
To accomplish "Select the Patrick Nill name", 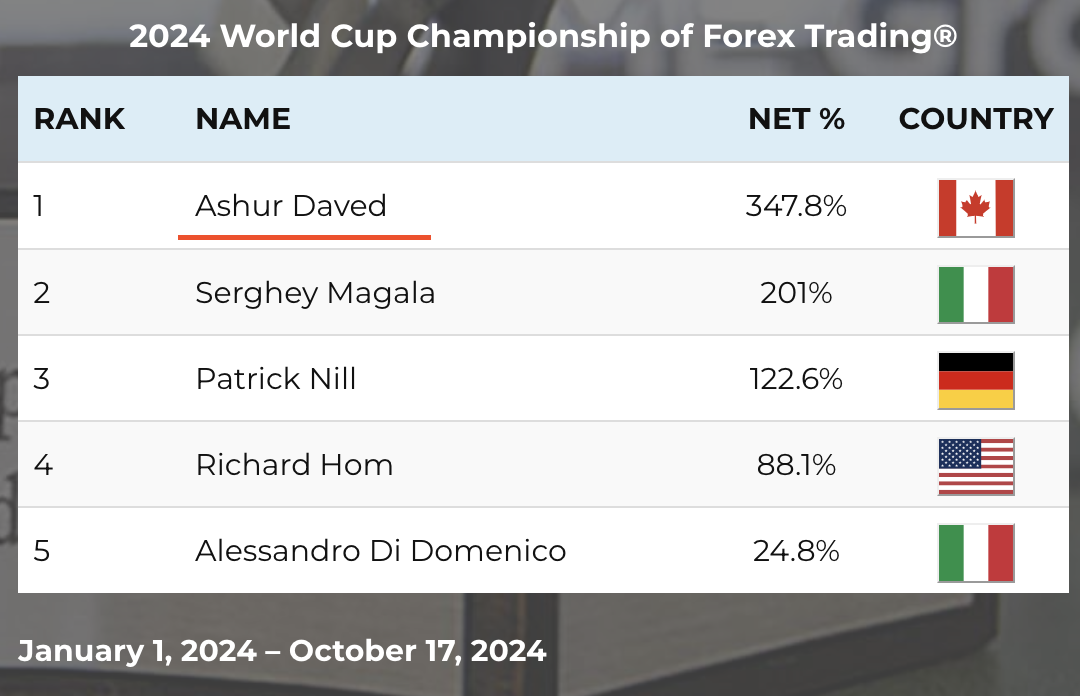I will pyautogui.click(x=276, y=379).
